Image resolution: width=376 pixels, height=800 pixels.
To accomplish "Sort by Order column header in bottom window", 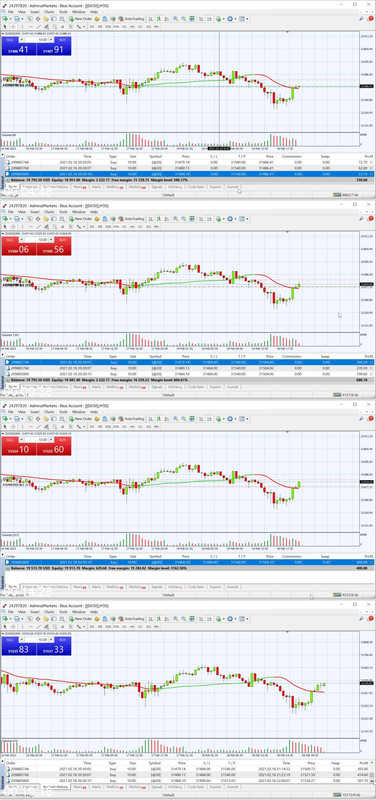I will (x=10, y=762).
